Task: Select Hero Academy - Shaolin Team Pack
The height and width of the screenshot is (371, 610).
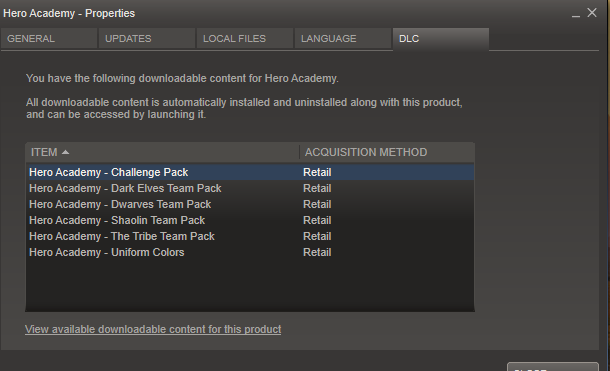Action: [x=250, y=220]
